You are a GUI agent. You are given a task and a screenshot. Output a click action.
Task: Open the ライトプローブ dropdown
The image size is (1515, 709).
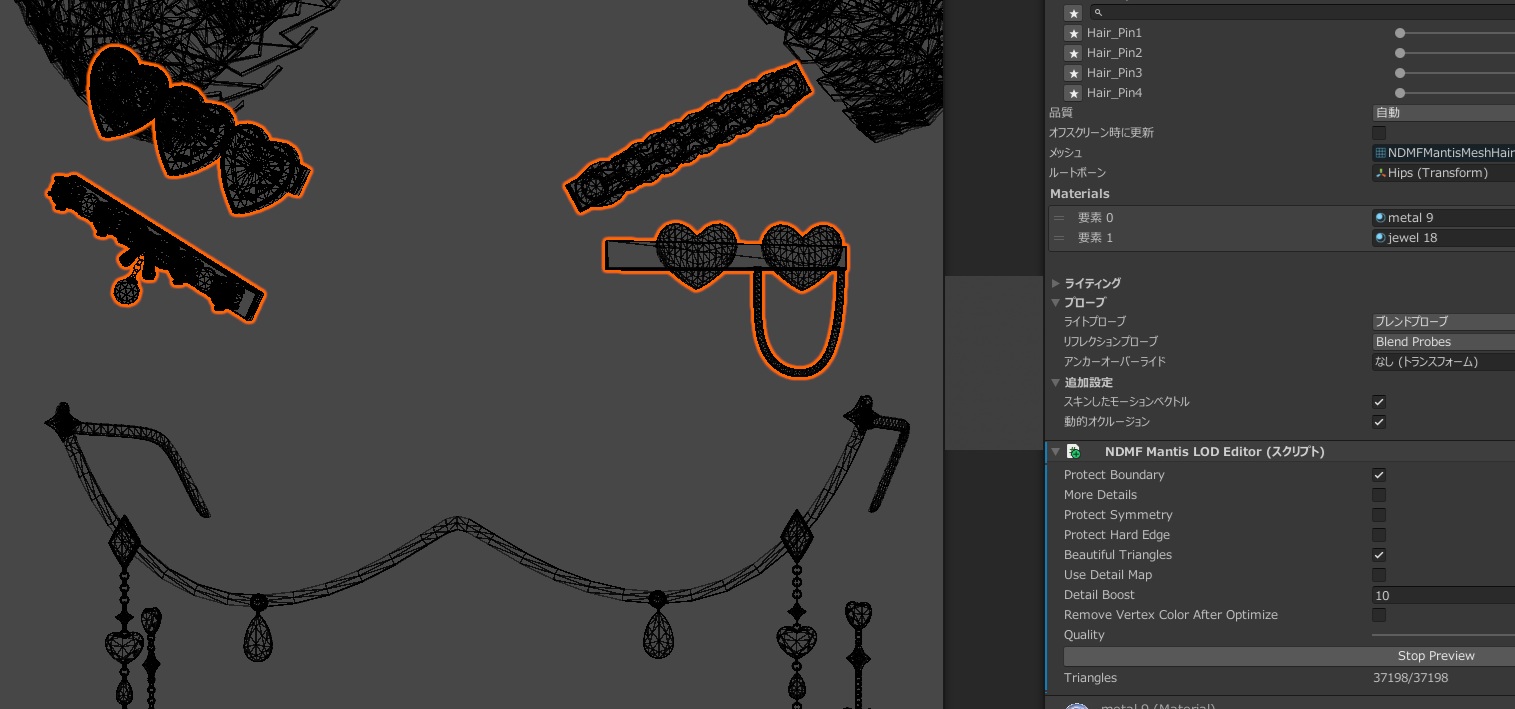click(1442, 322)
